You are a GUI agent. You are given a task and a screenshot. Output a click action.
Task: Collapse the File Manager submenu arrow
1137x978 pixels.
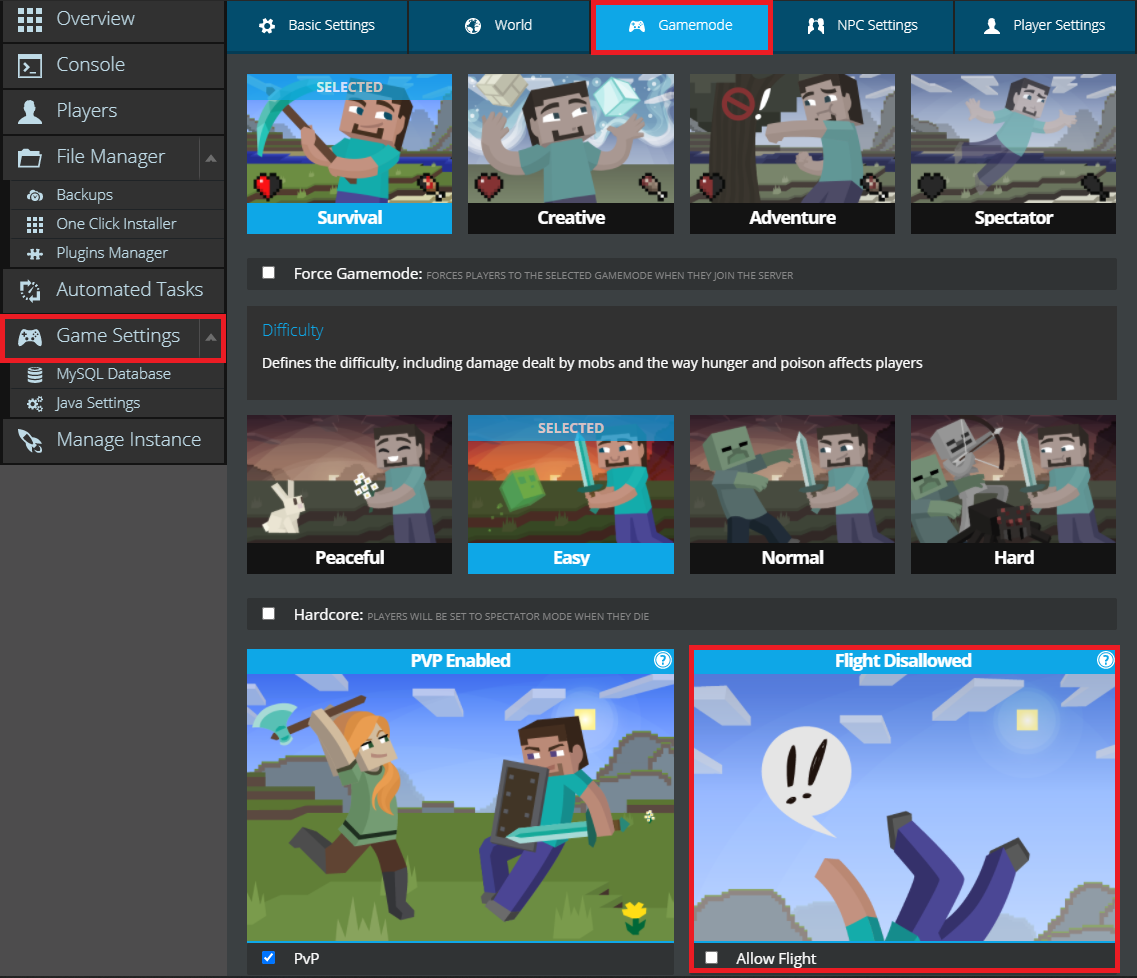pyautogui.click(x=210, y=158)
